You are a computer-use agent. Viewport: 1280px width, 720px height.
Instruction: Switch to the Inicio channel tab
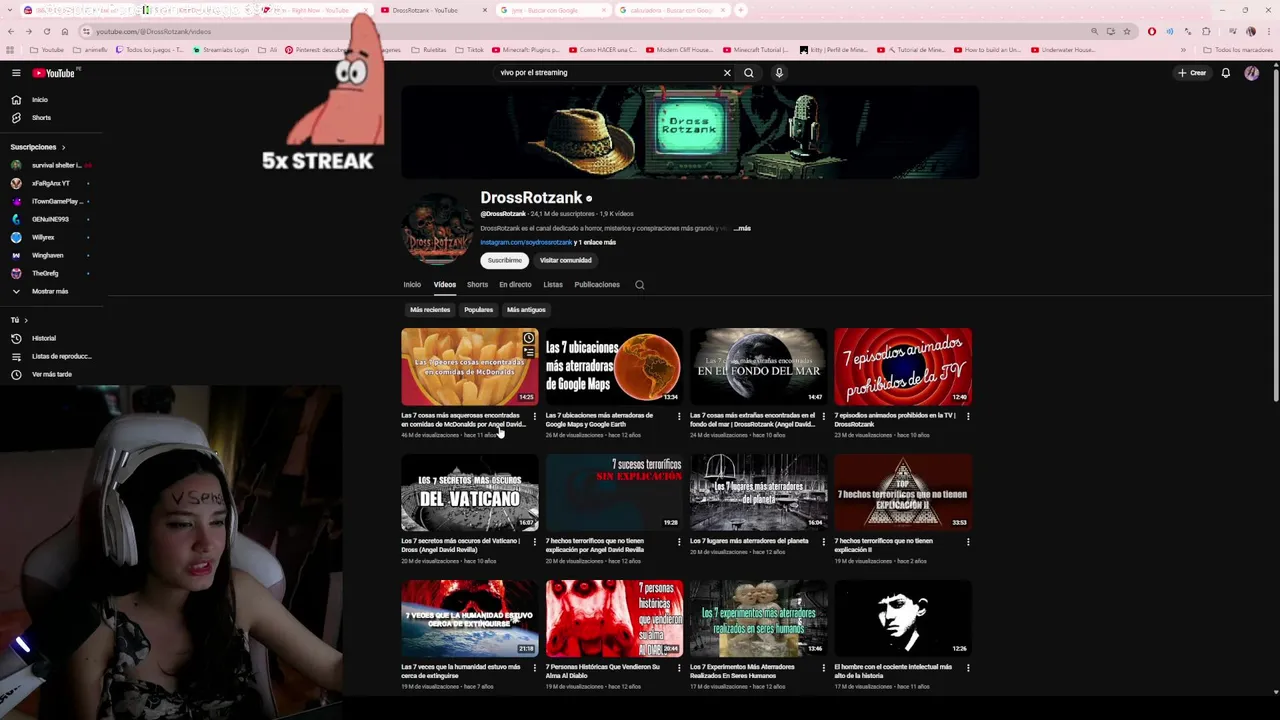(x=412, y=285)
